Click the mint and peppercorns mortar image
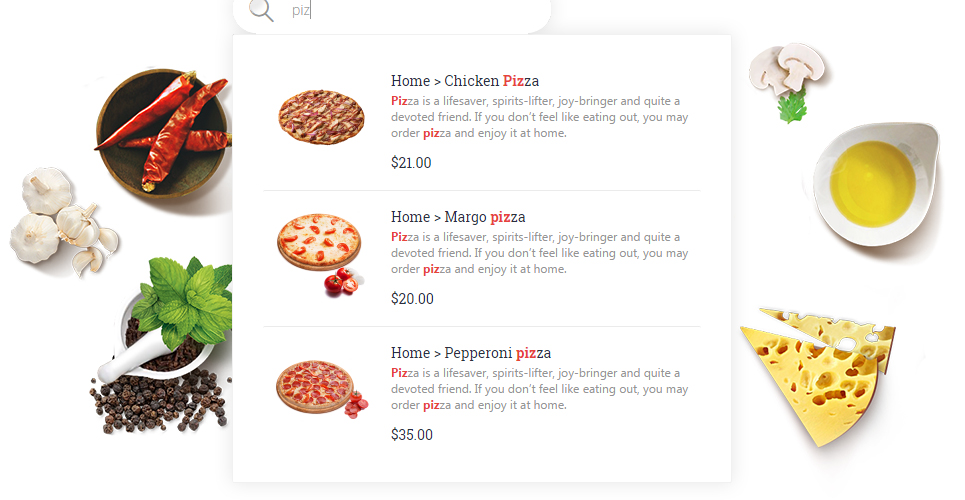Image resolution: width=965 pixels, height=500 pixels. [x=162, y=345]
